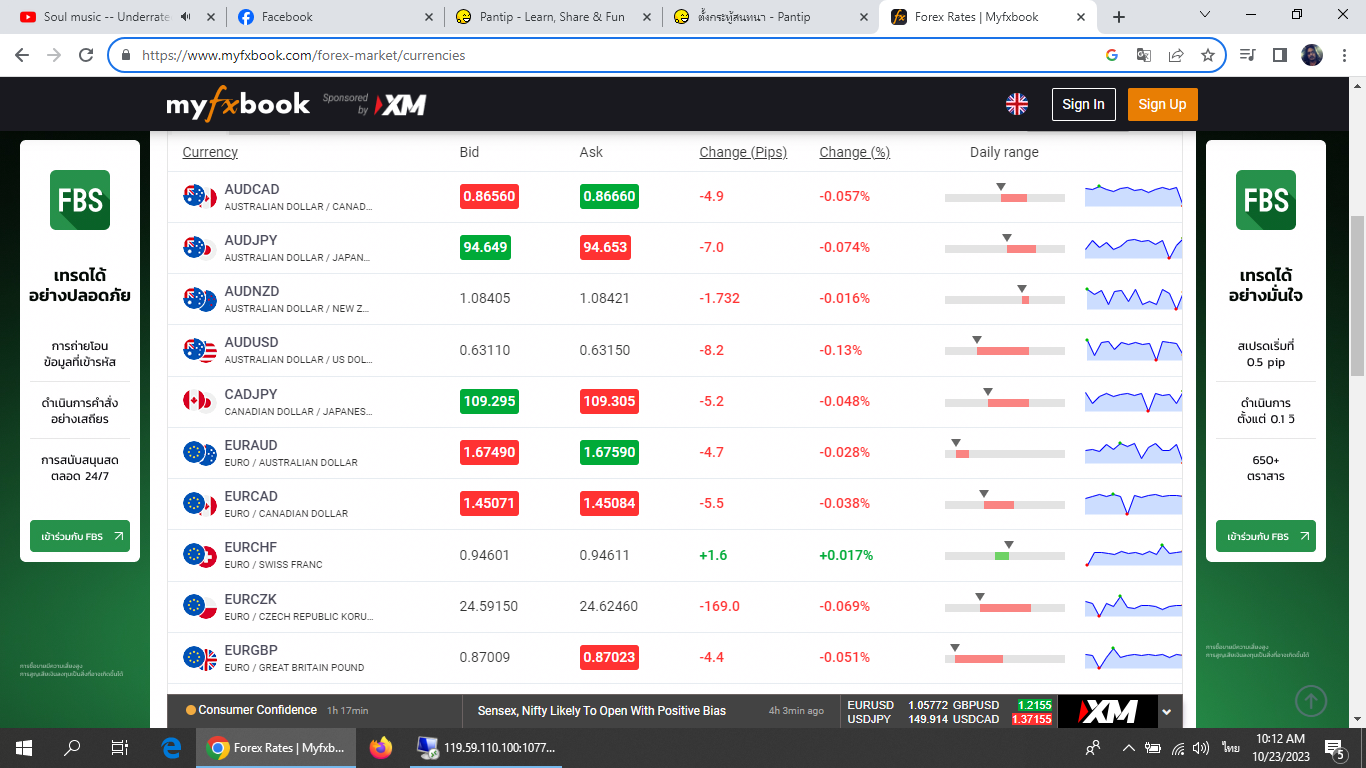Sort by Change (Pips) column header
1366x768 pixels.
[743, 152]
